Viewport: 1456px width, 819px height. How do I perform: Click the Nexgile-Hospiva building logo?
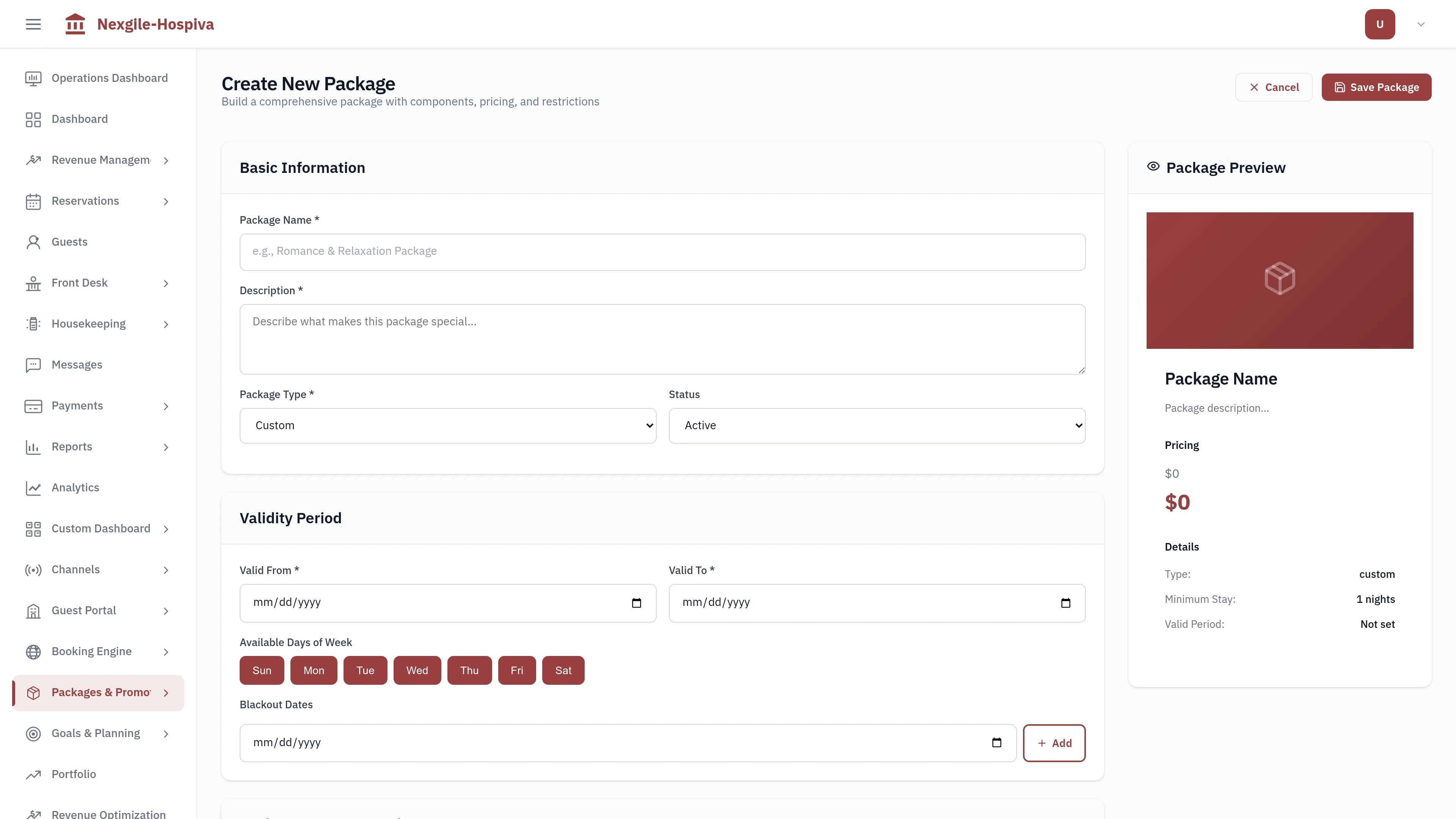click(x=75, y=24)
